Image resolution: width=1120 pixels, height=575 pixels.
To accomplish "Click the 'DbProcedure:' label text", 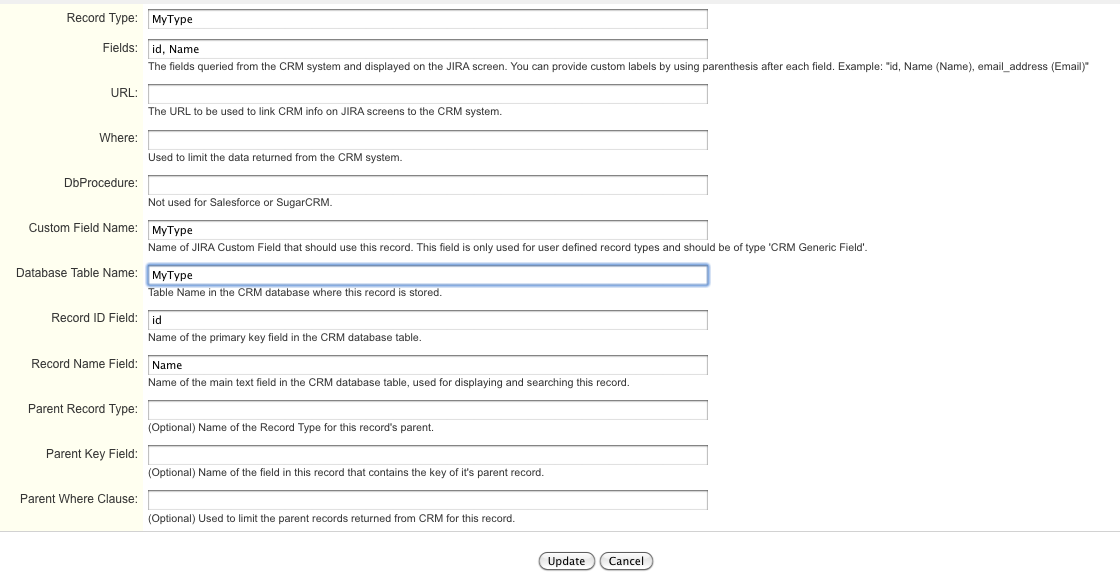I will (x=101, y=183).
